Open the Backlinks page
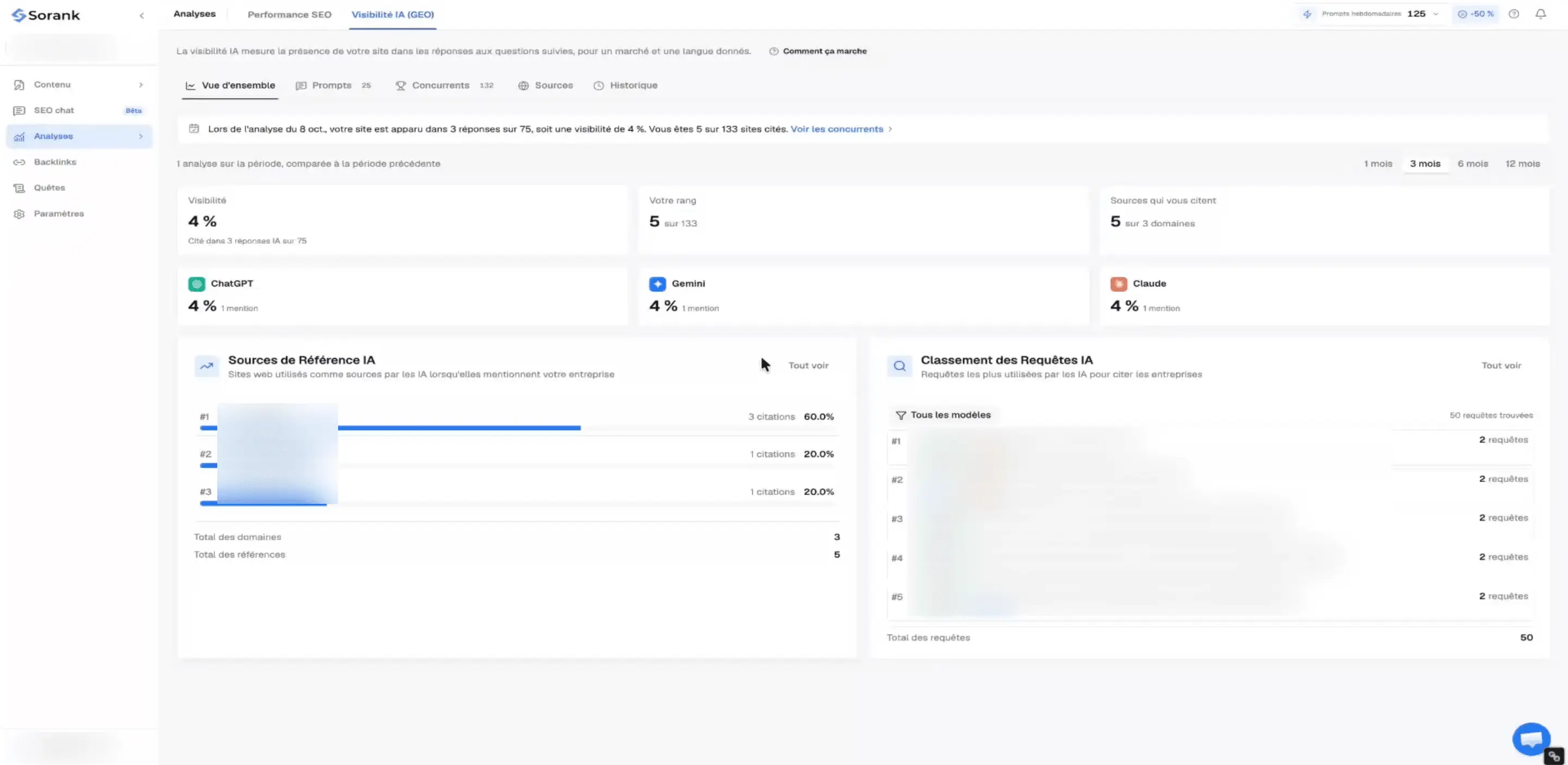Screen dimensions: 1568x765 [x=79, y=162]
